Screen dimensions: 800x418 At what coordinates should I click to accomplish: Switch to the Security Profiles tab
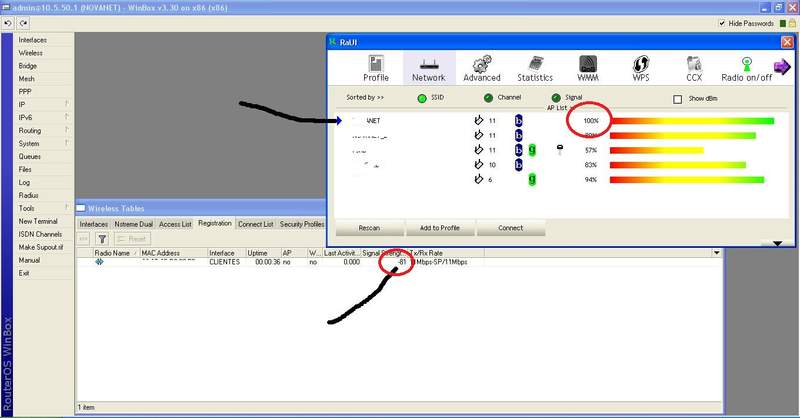302,224
